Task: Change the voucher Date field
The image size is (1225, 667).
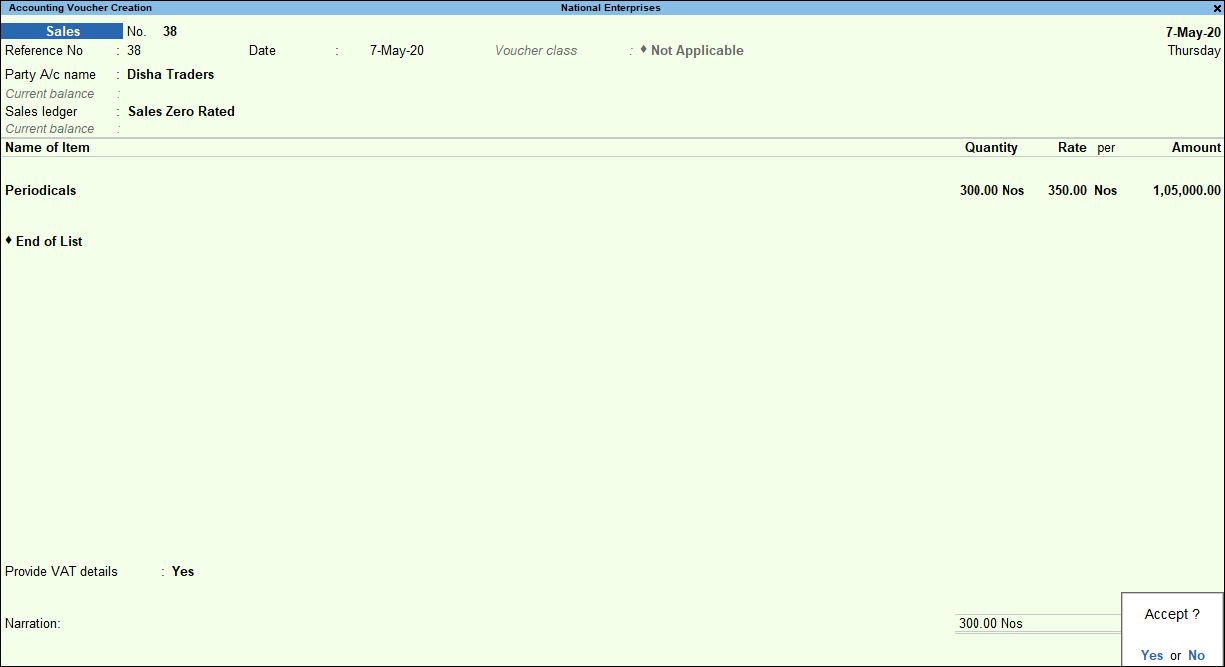Action: (396, 50)
